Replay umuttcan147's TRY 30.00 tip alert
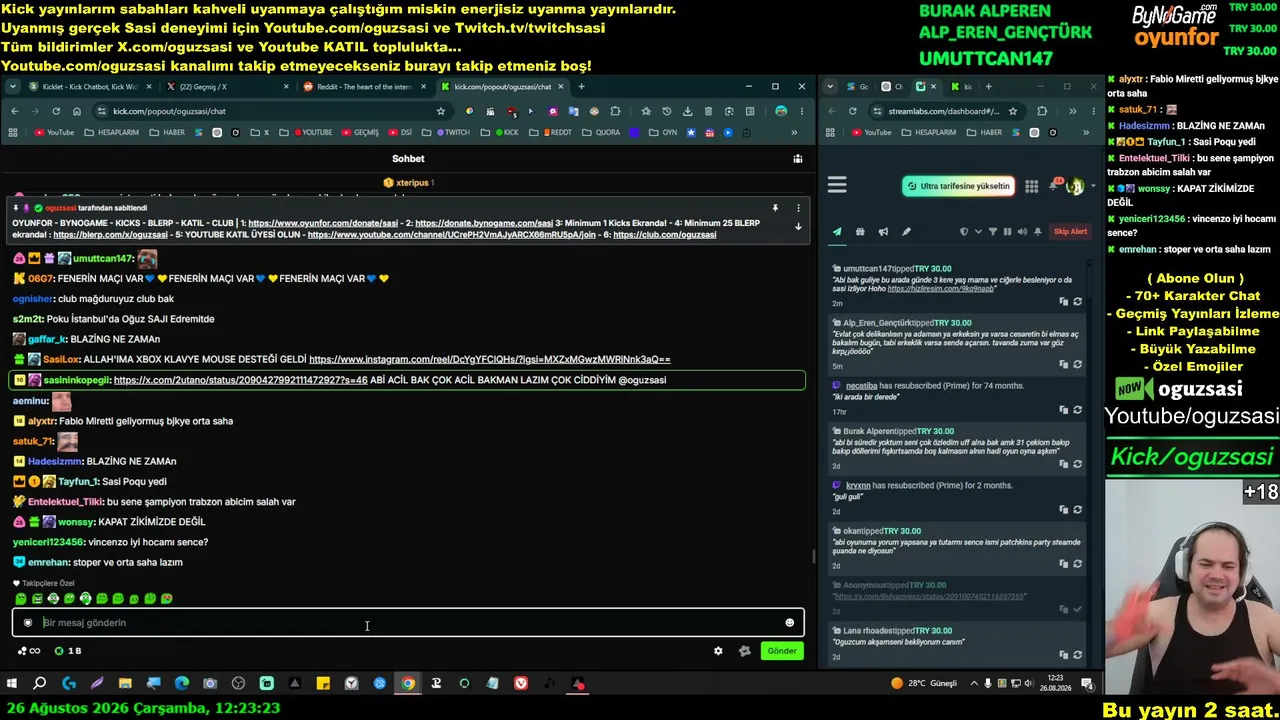1280x720 pixels. click(x=1077, y=301)
